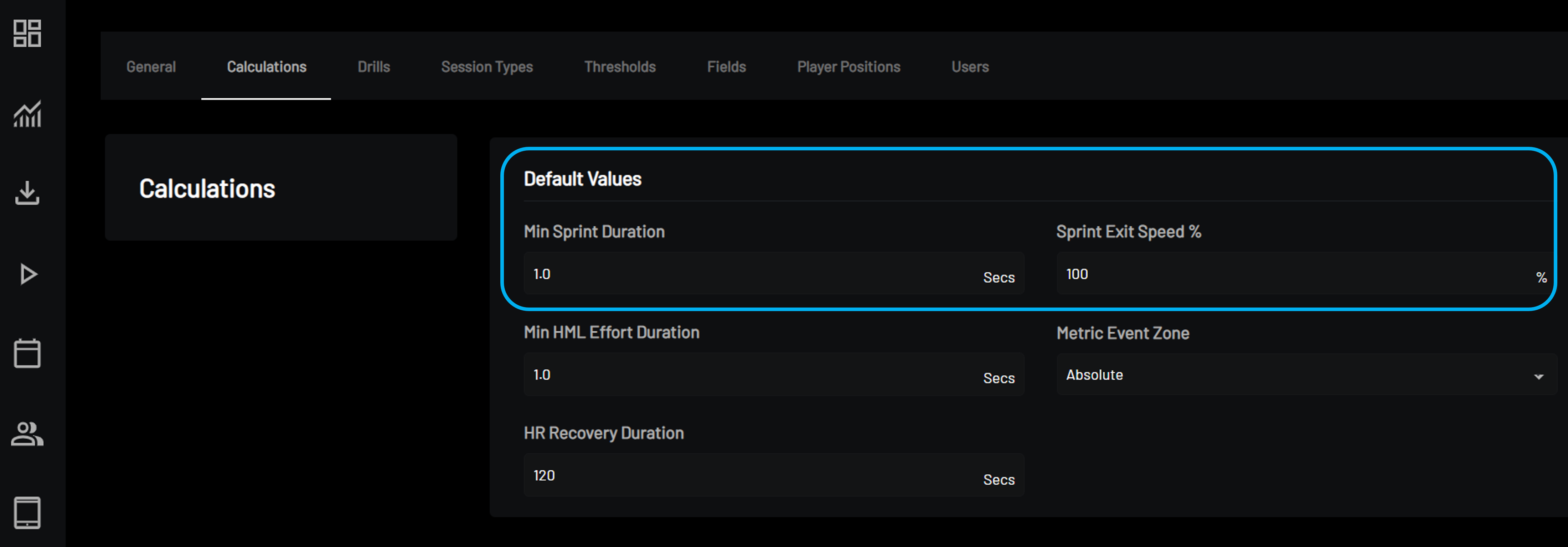Open the Session Types tab
The width and height of the screenshot is (1568, 547).
(487, 66)
